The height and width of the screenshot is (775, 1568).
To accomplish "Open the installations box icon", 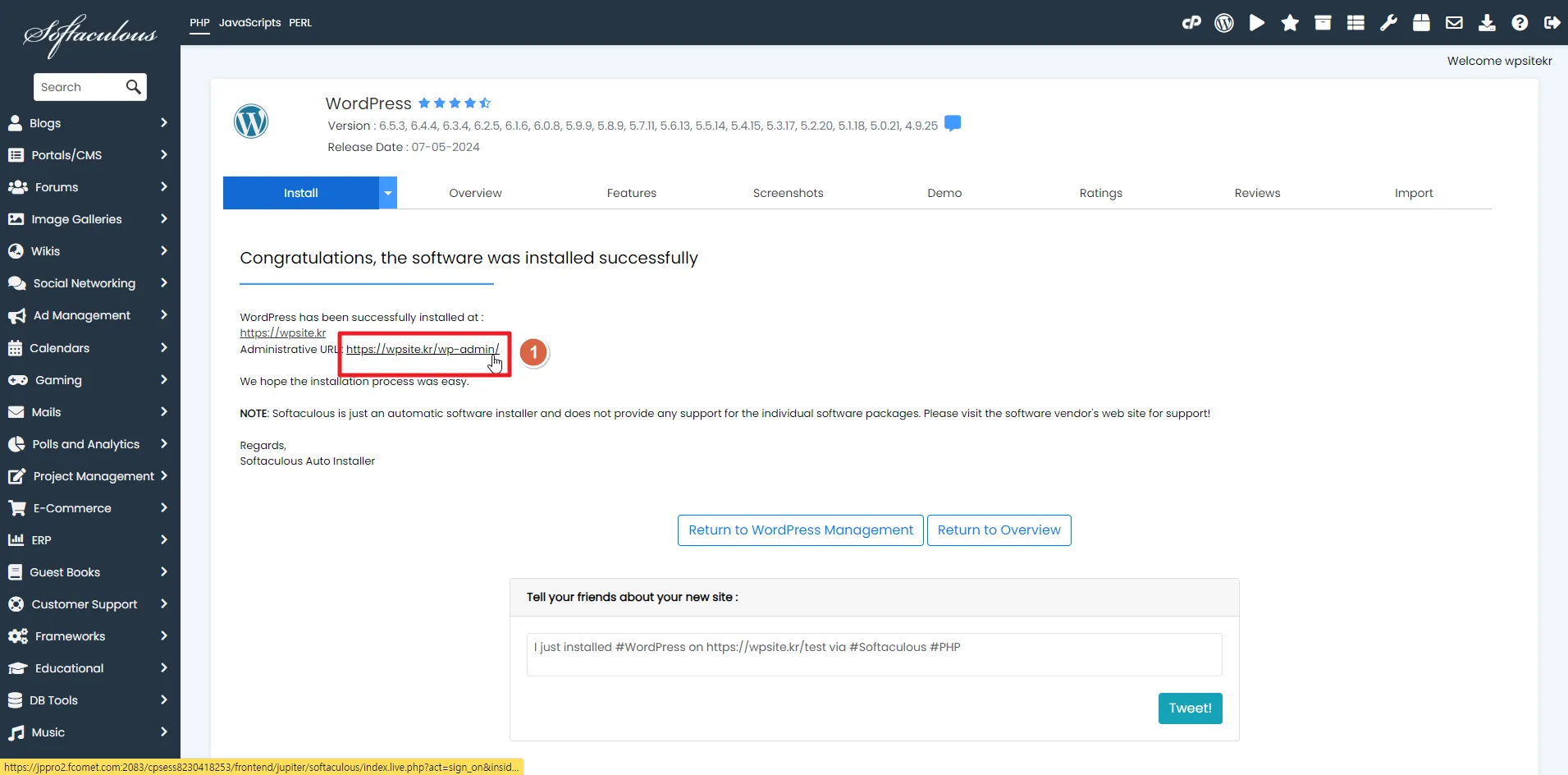I will tap(1323, 23).
